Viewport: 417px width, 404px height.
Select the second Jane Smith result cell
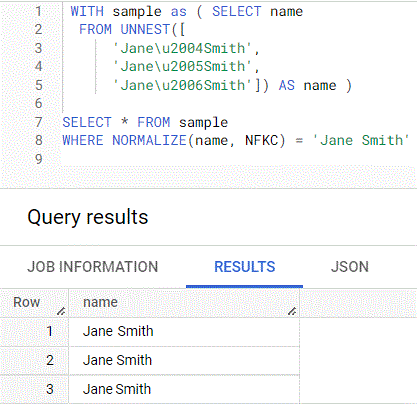click(x=184, y=360)
